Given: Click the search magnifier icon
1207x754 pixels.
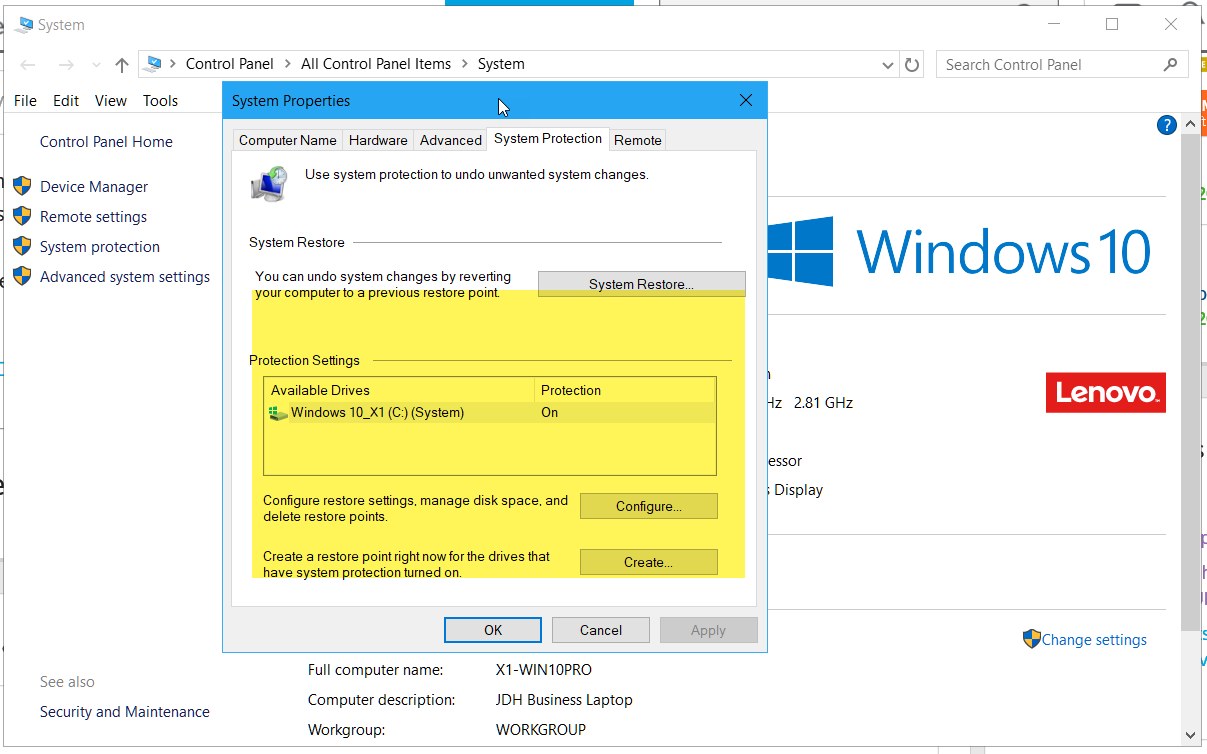Looking at the screenshot, I should click(1170, 65).
